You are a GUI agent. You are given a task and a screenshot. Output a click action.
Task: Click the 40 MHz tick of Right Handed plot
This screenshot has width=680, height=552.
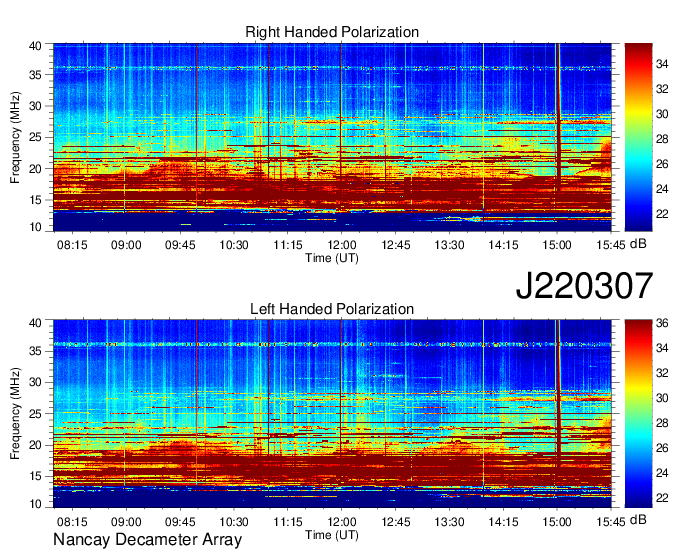[35, 46]
